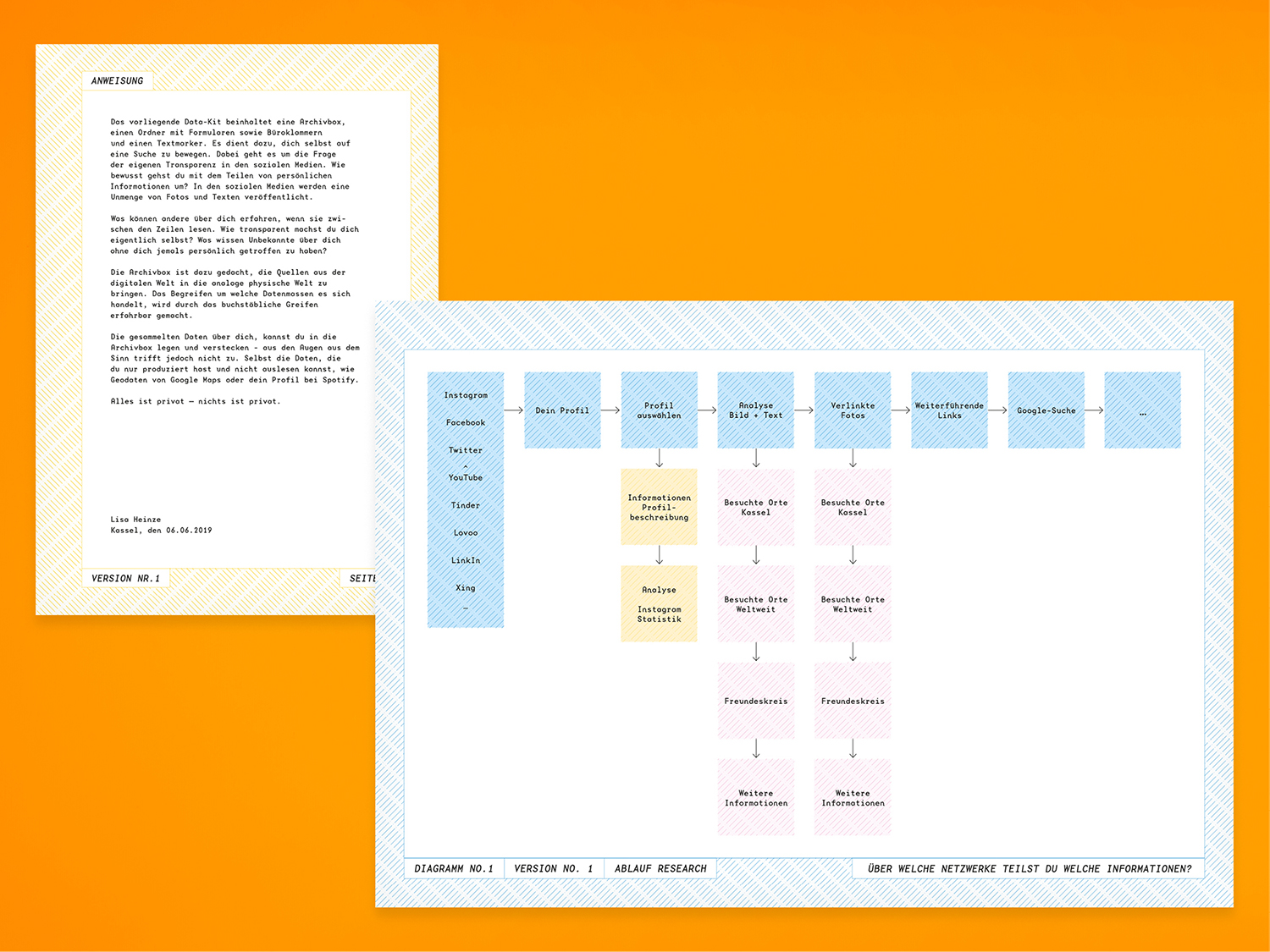Click the Verlinkte Fotos box
This screenshot has height=952, width=1270.
coord(853,410)
